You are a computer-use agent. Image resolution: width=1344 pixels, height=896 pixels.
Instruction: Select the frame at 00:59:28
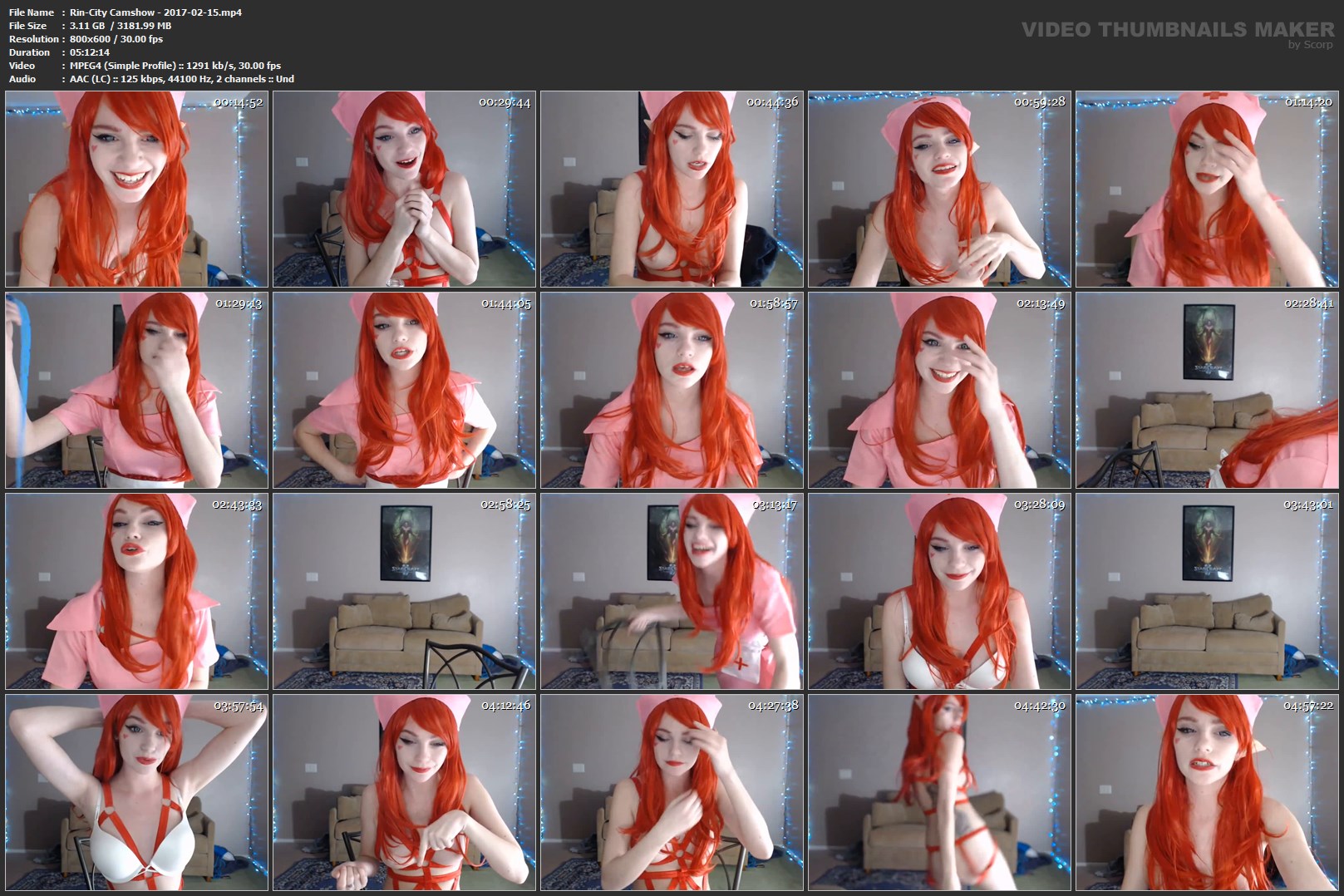939,190
